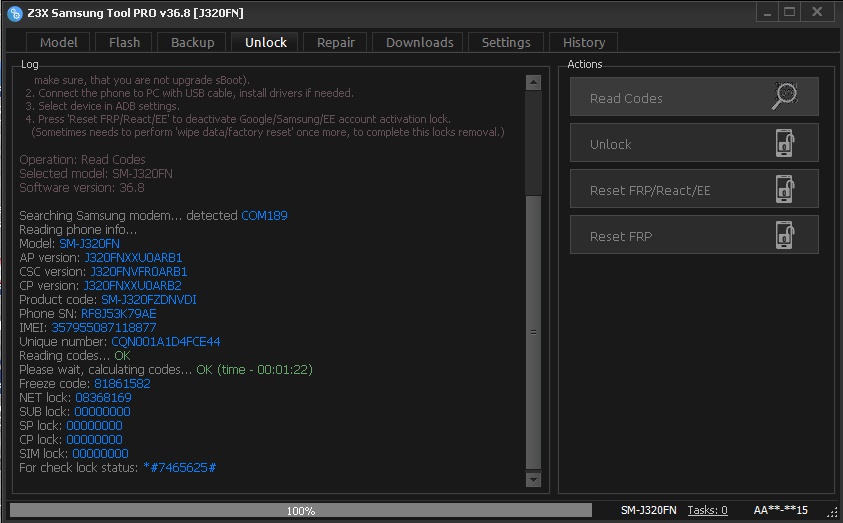The image size is (843, 523).
Task: Click the Reading phone info... line
Action: coord(78,230)
